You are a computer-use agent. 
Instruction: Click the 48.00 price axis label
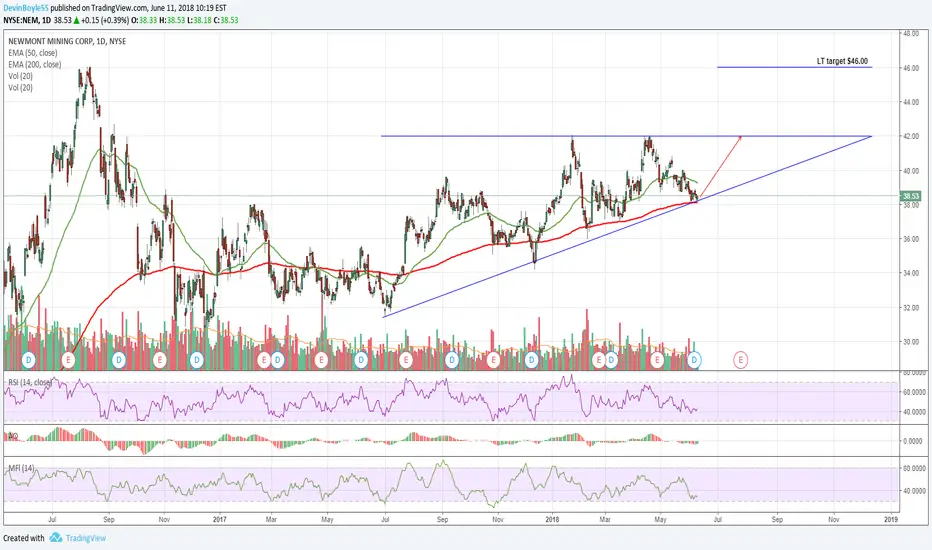(911, 33)
